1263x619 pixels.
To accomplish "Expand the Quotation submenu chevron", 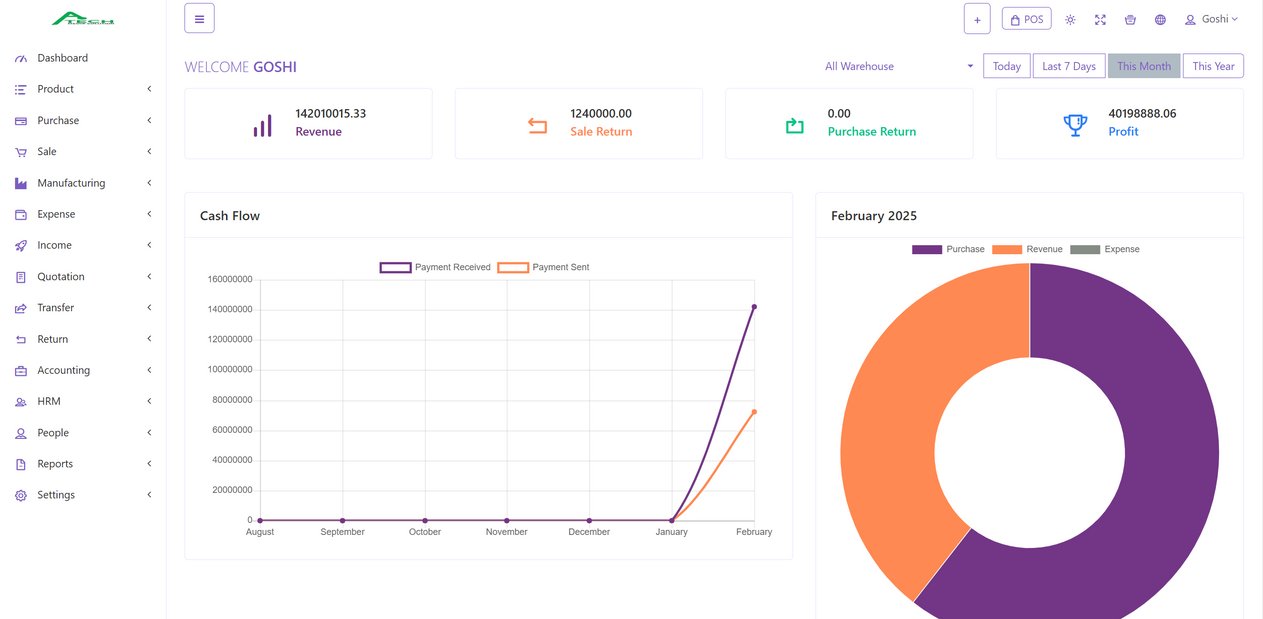I will click(x=149, y=277).
